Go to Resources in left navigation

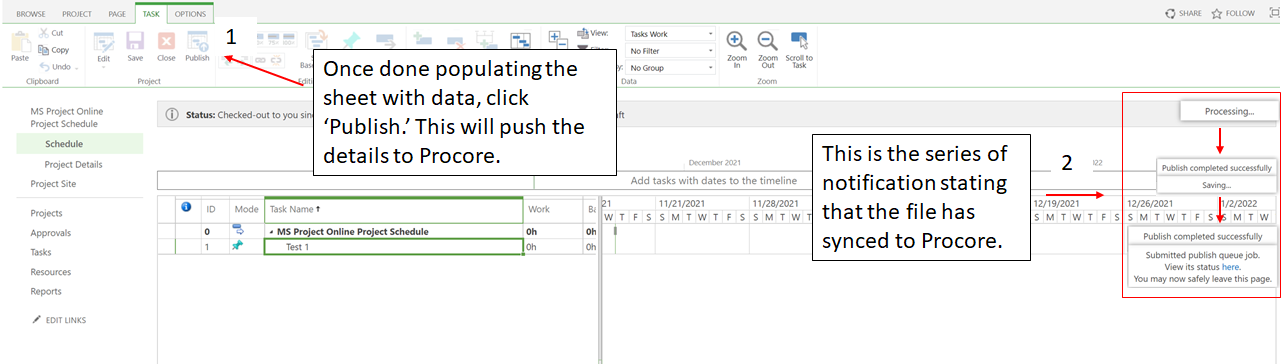coord(51,272)
